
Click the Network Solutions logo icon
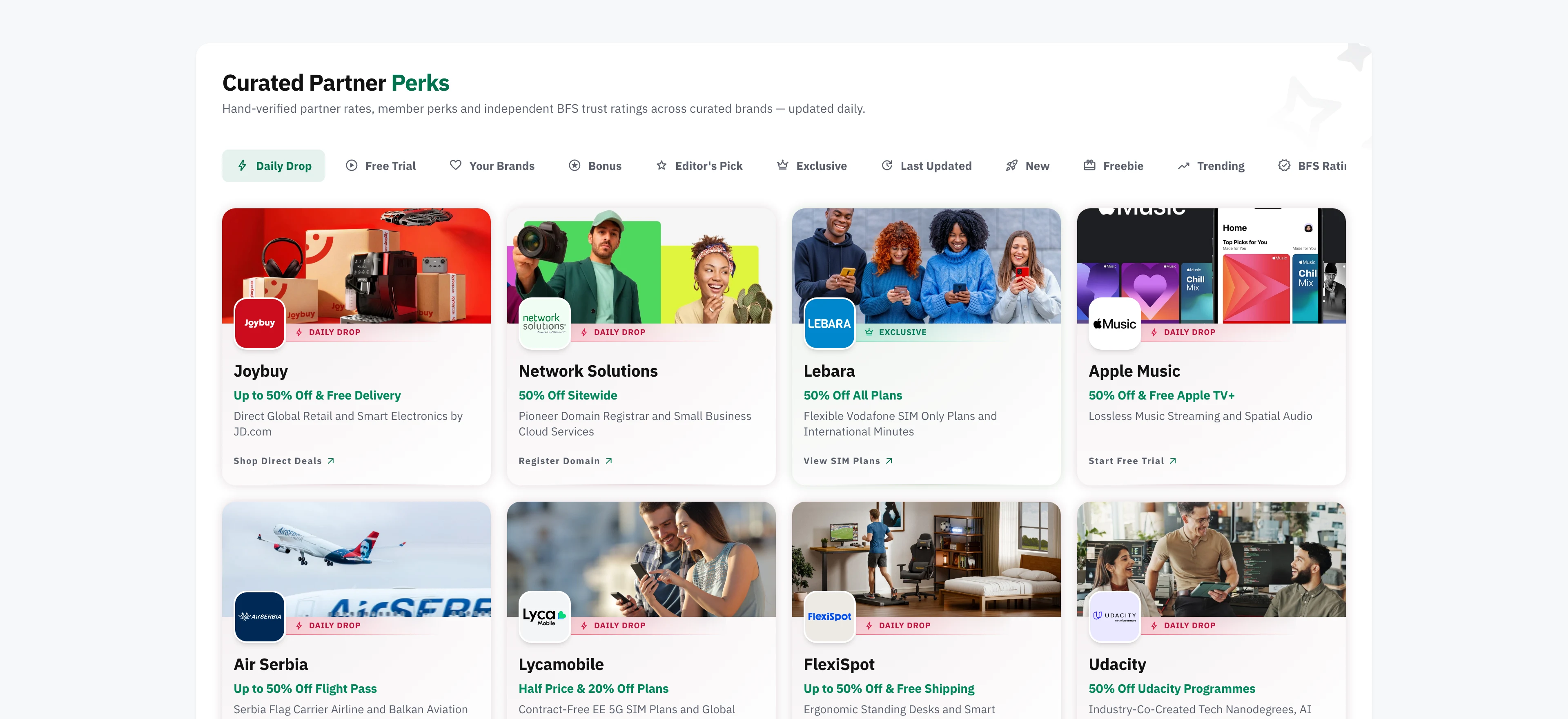click(544, 323)
